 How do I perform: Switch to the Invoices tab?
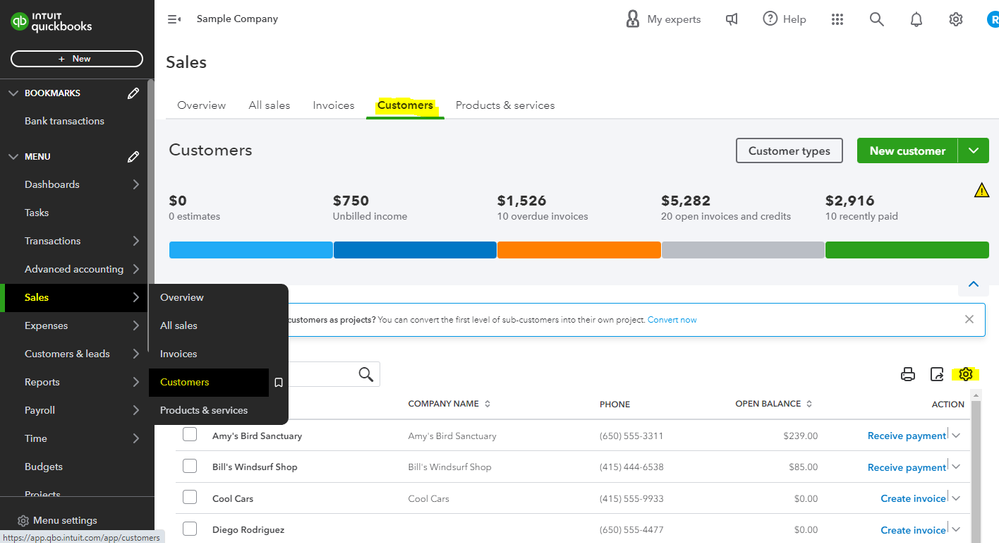(x=333, y=105)
